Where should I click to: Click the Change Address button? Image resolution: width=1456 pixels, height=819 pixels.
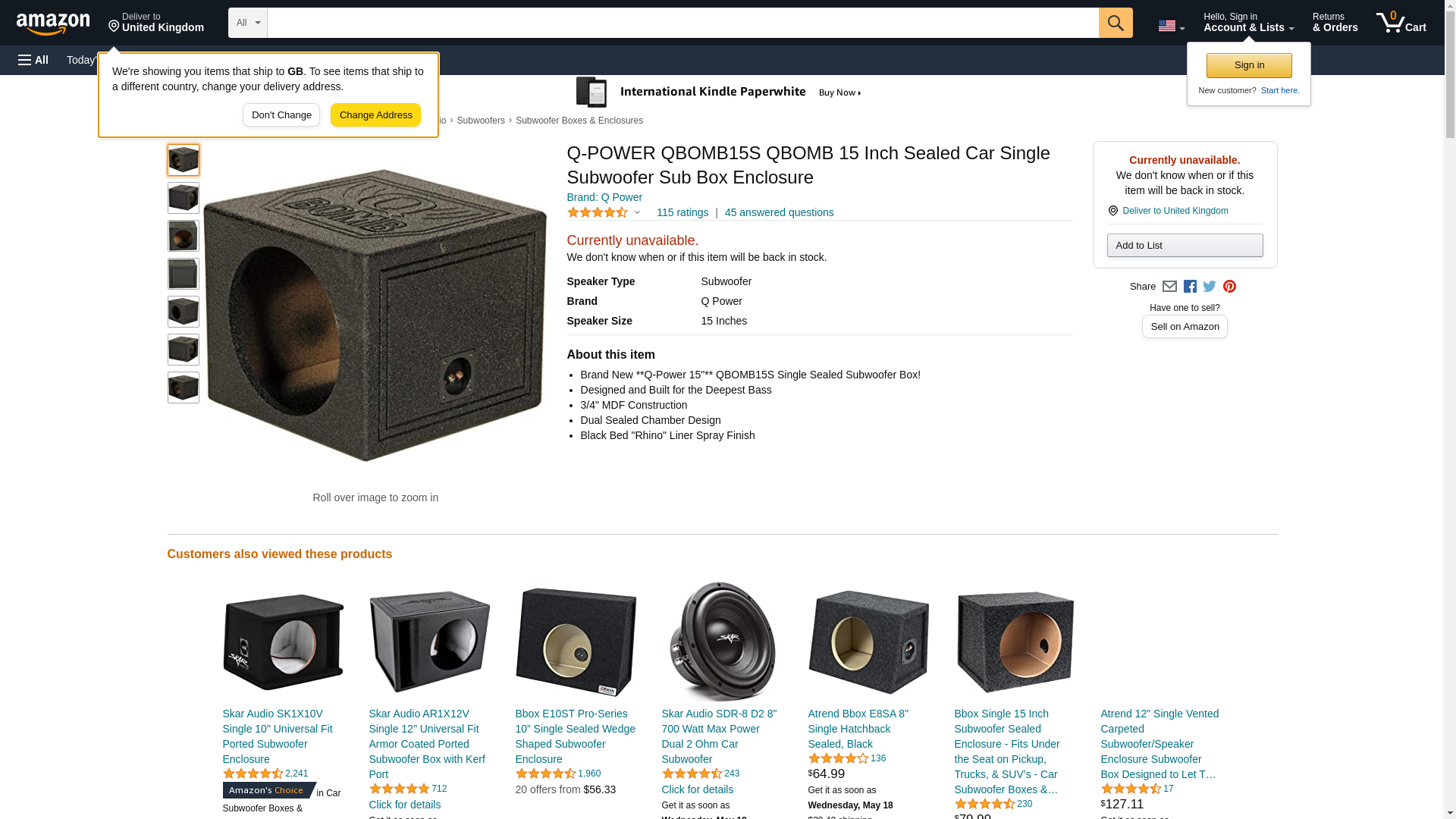click(x=375, y=115)
